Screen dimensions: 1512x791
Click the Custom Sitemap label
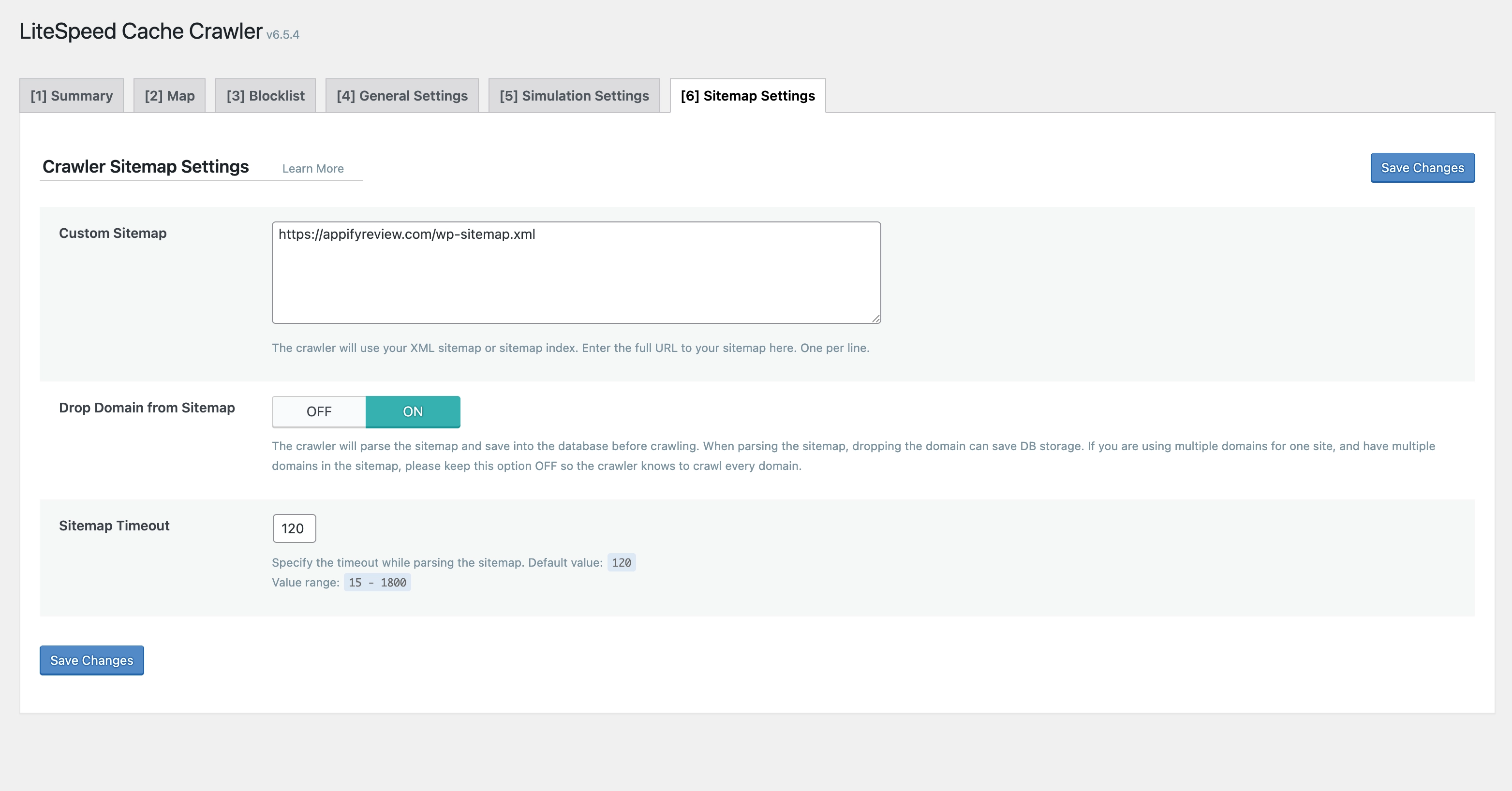tap(113, 233)
